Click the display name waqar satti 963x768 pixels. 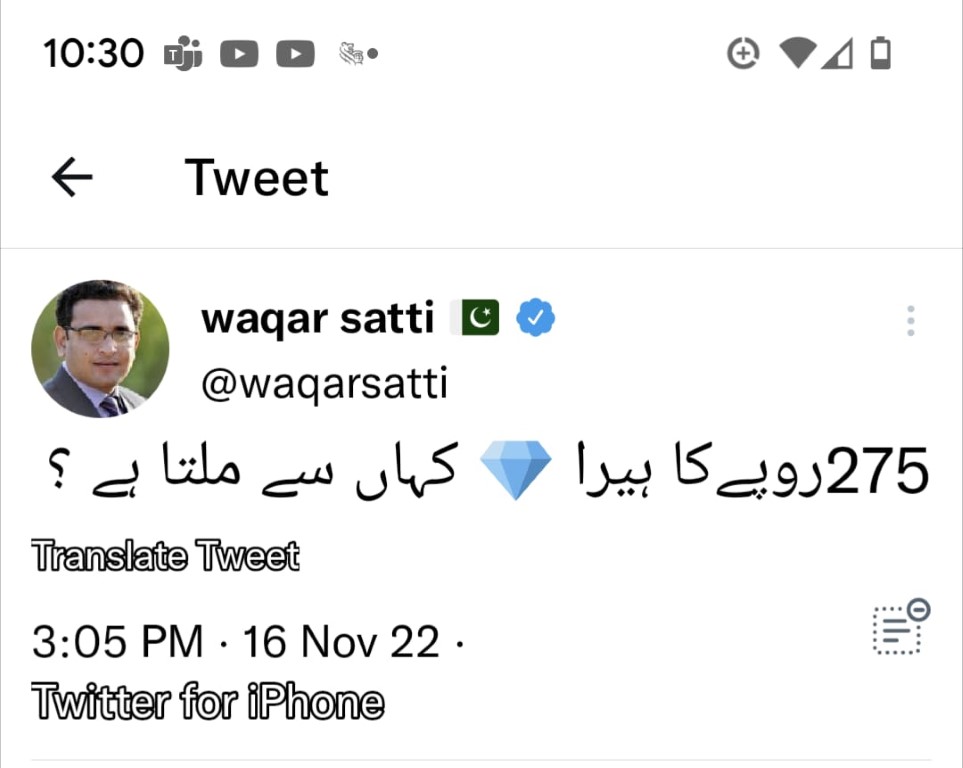(x=317, y=319)
